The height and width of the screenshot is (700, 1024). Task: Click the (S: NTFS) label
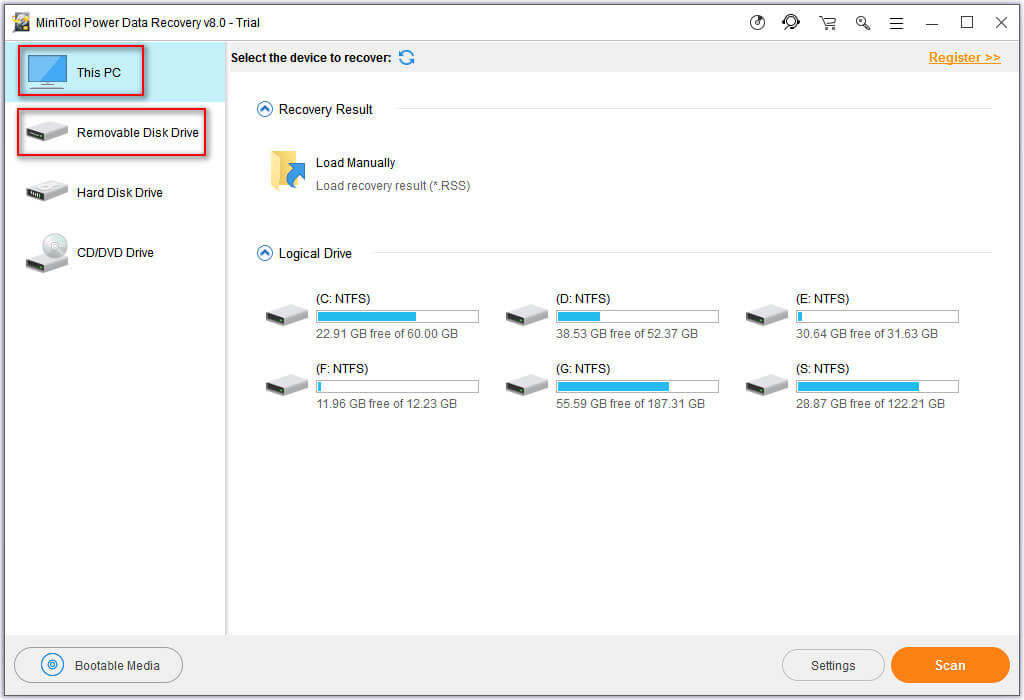822,368
